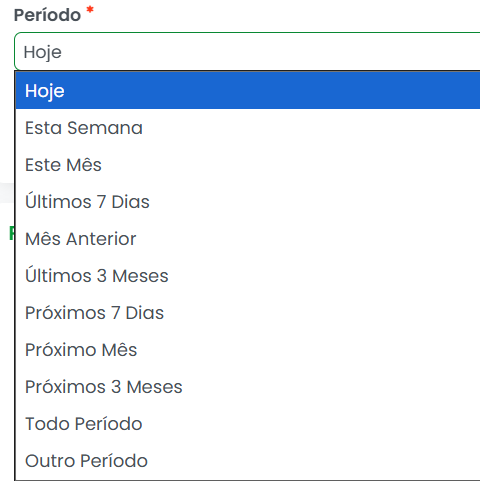Select Próximos 3 Meses option
Image resolution: width=480 pixels, height=496 pixels.
(248, 387)
